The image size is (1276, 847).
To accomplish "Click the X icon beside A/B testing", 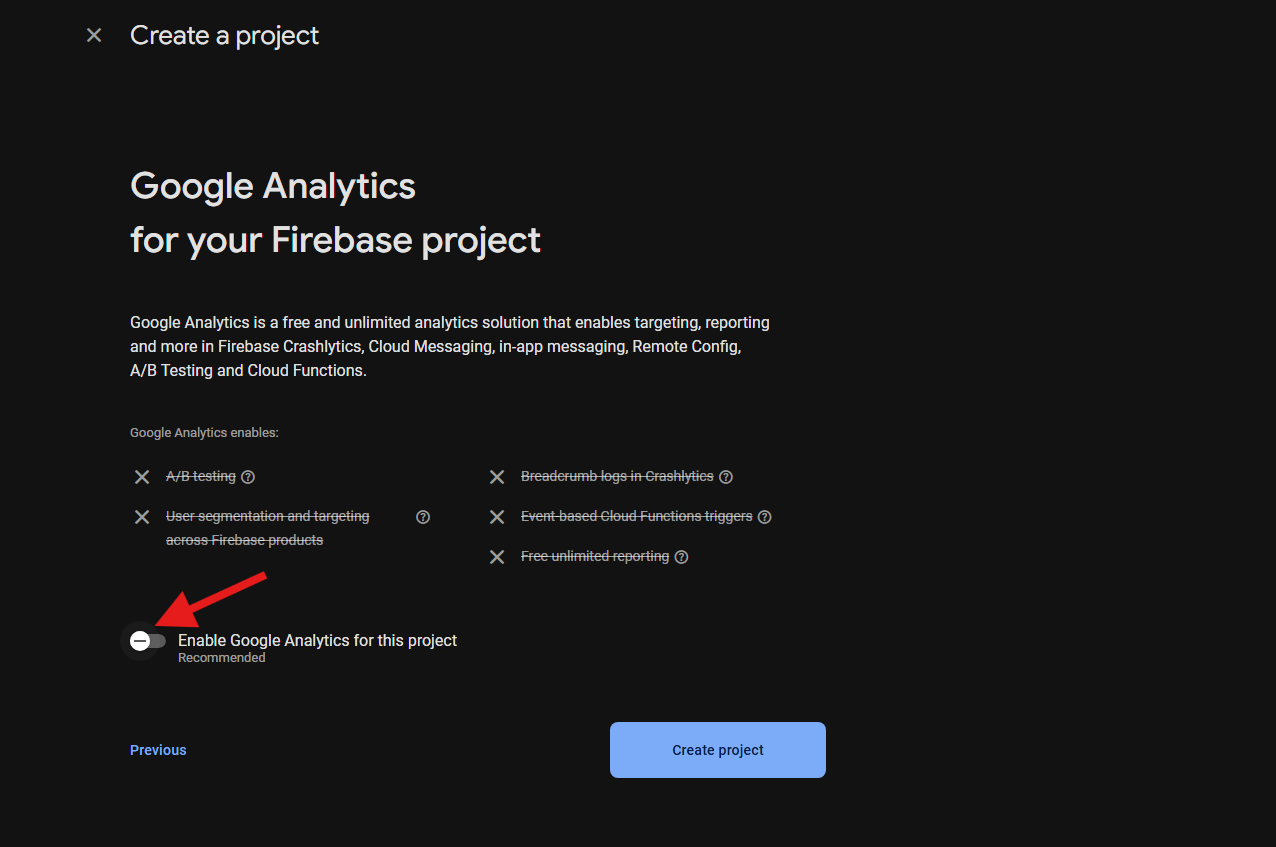I will click(142, 477).
